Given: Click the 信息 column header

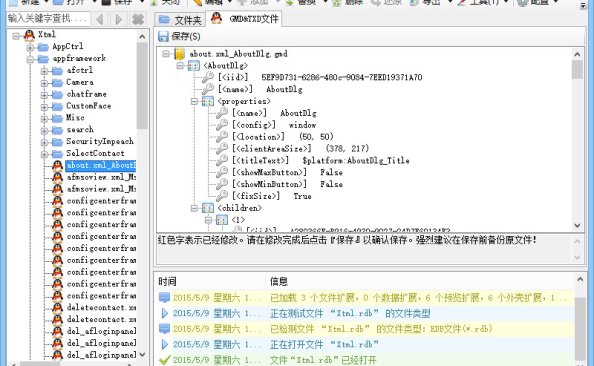Looking at the screenshot, I should click(278, 282).
